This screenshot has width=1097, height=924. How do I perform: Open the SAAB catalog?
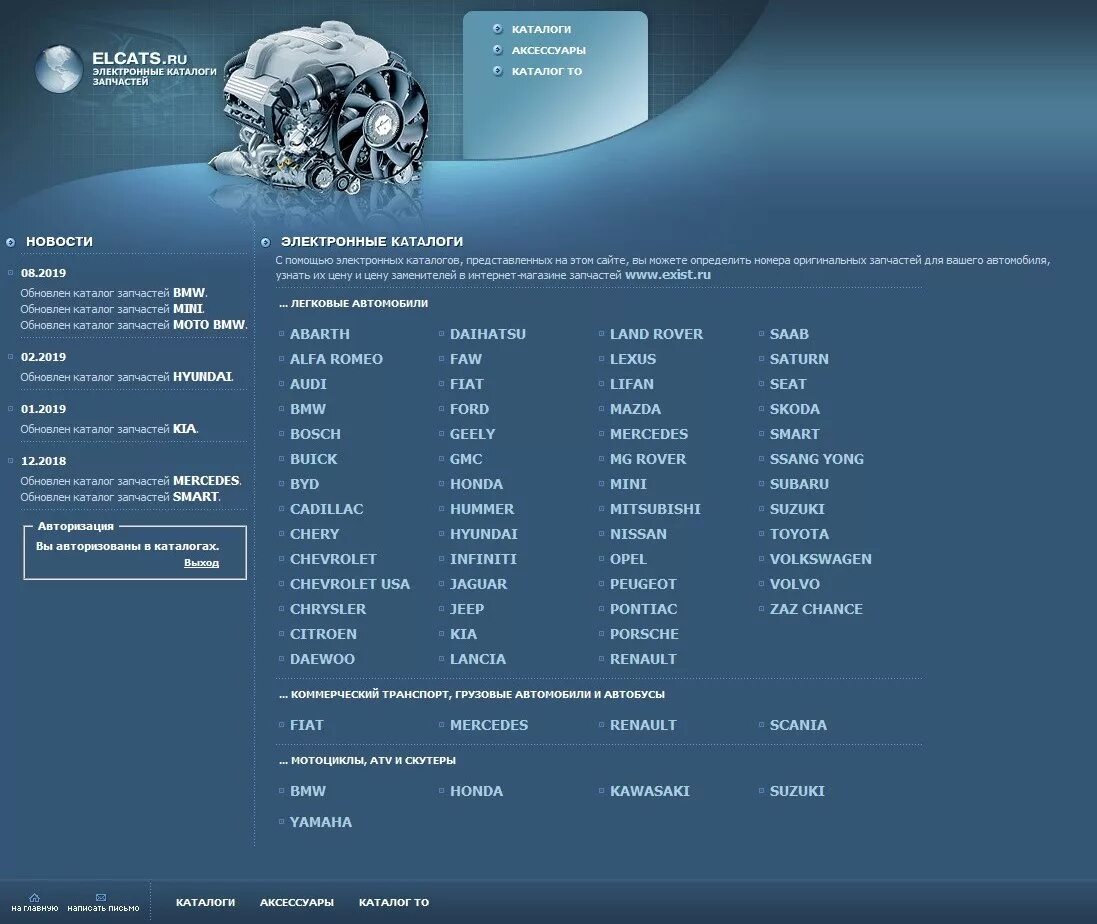[789, 334]
